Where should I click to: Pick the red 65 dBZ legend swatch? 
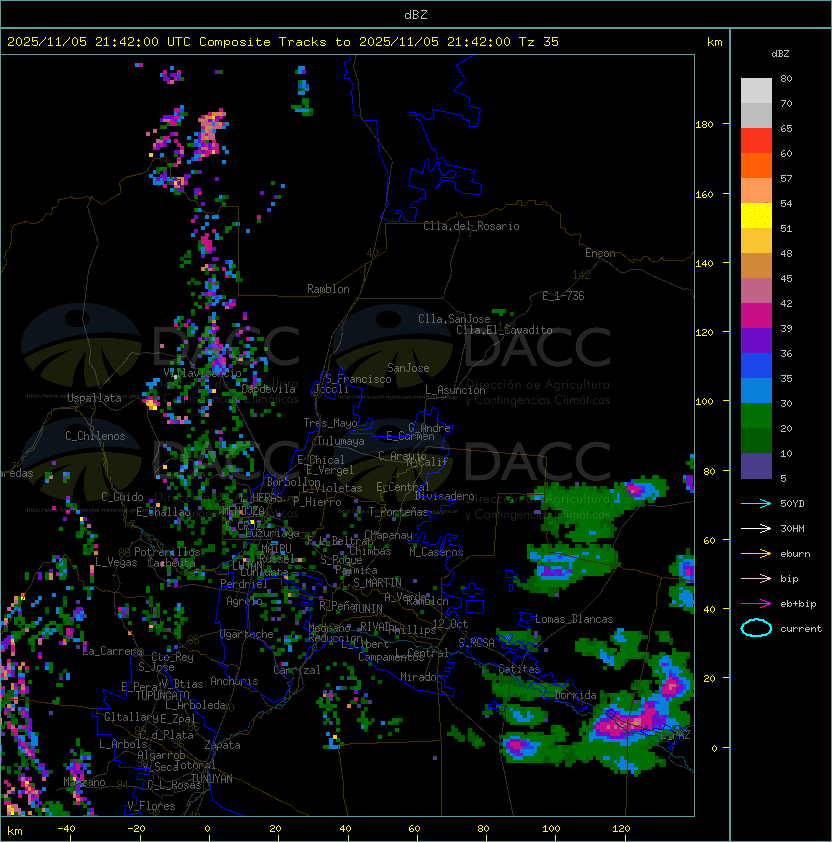pos(756,141)
